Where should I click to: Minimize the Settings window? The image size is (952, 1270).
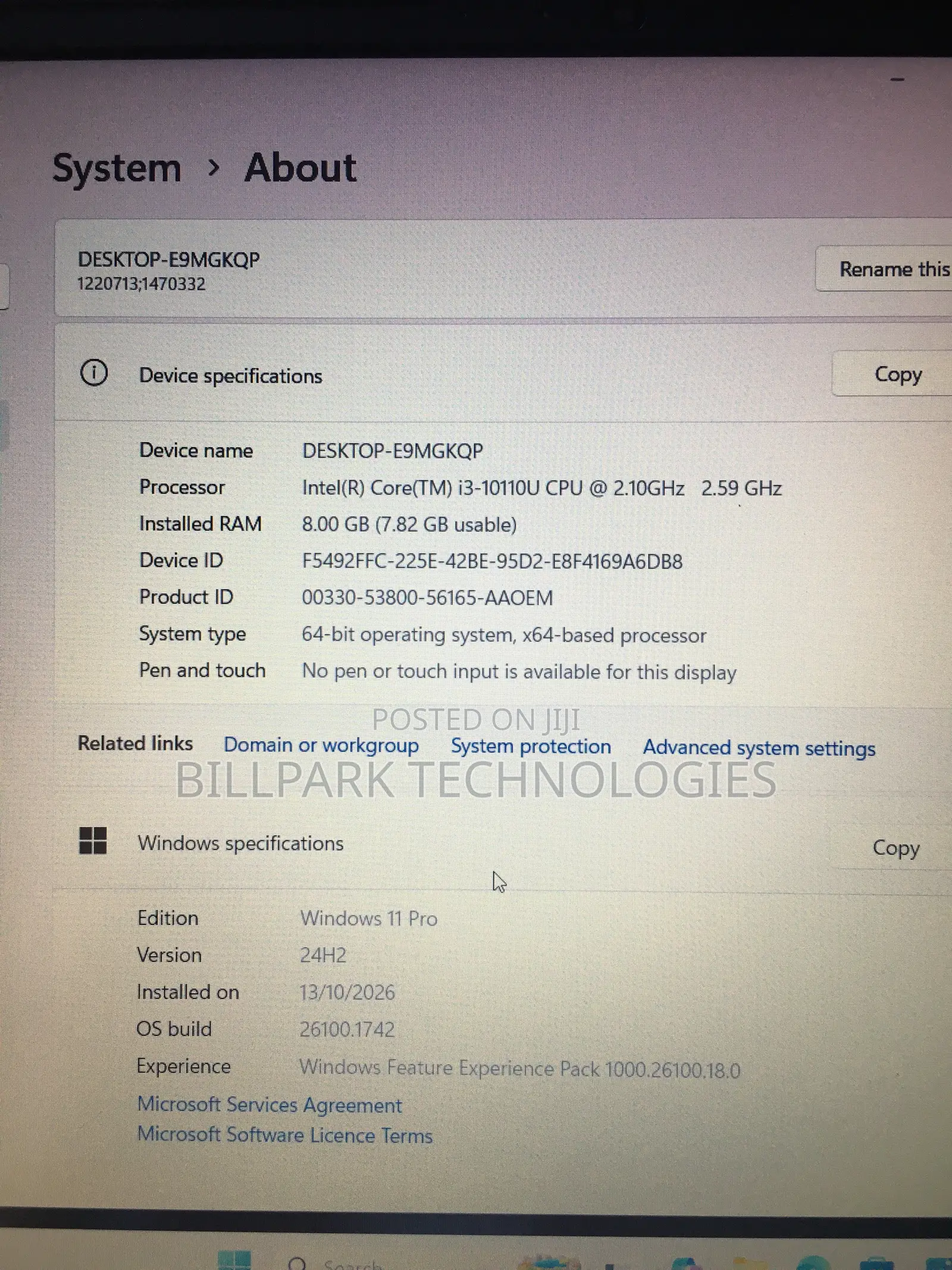point(898,79)
